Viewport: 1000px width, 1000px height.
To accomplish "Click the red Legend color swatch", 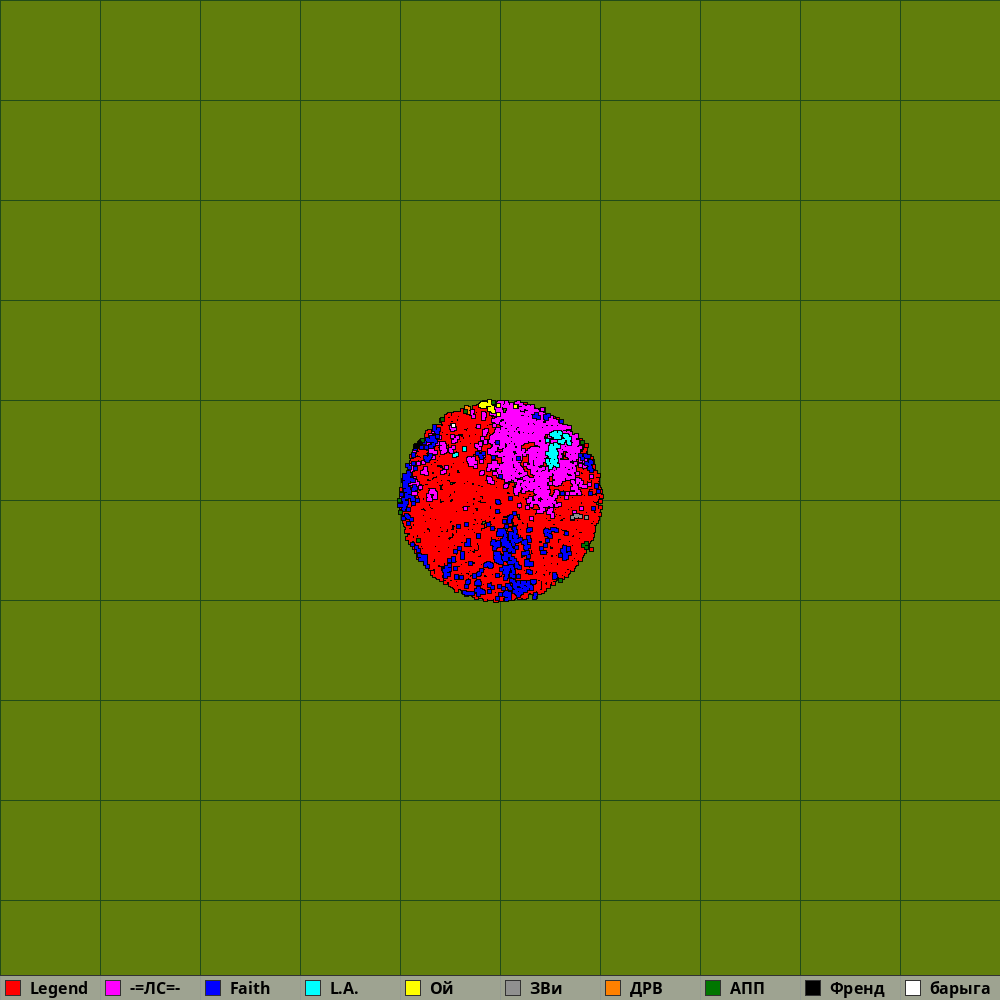I will [13, 988].
